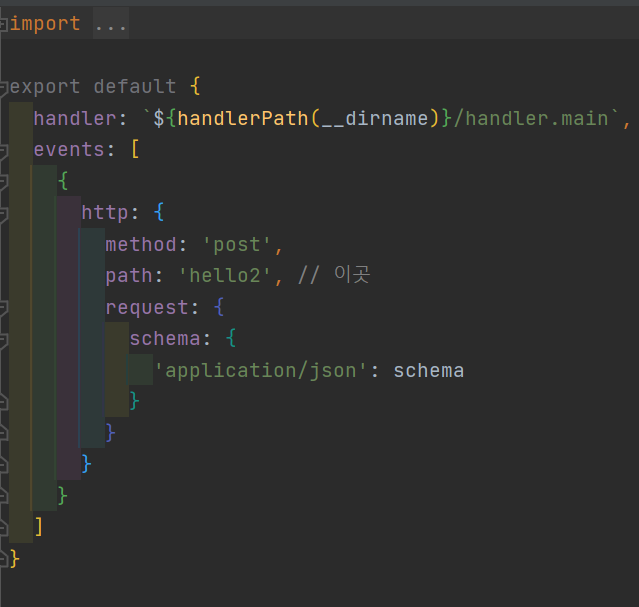
Task: Expand the folded import block gutter marker
Action: 3,24
